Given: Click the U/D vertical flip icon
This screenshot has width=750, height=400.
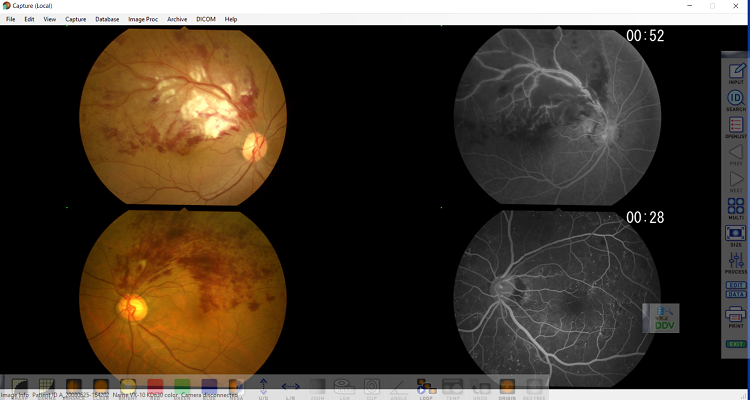Looking at the screenshot, I should click(x=263, y=387).
